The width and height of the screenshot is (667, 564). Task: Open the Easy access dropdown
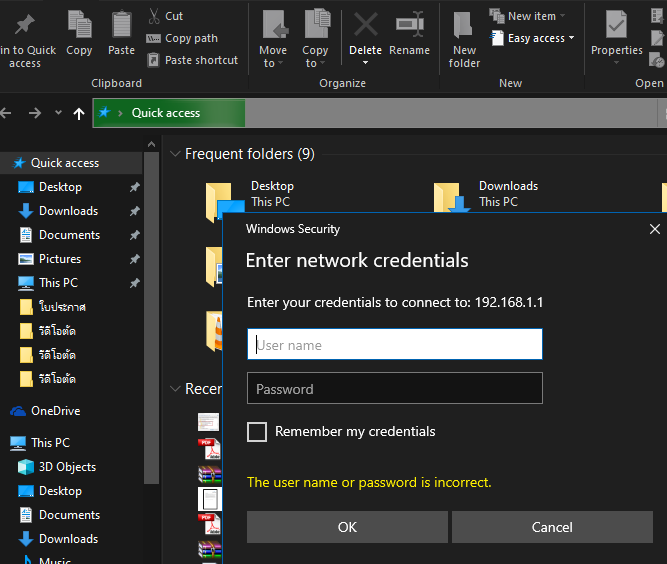click(x=541, y=38)
